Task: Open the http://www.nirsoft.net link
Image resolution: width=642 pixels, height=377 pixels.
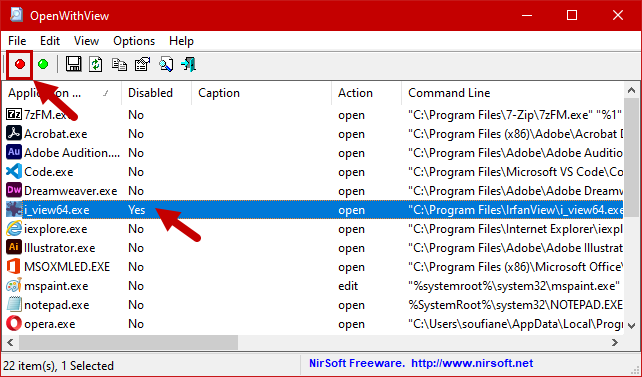Action: [472, 363]
